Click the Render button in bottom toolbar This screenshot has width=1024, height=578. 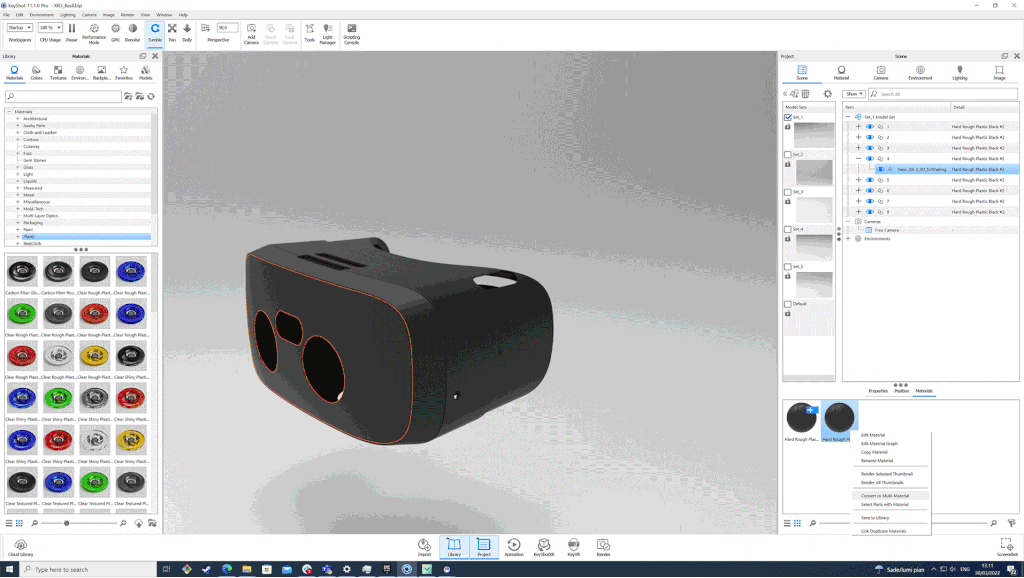603,546
